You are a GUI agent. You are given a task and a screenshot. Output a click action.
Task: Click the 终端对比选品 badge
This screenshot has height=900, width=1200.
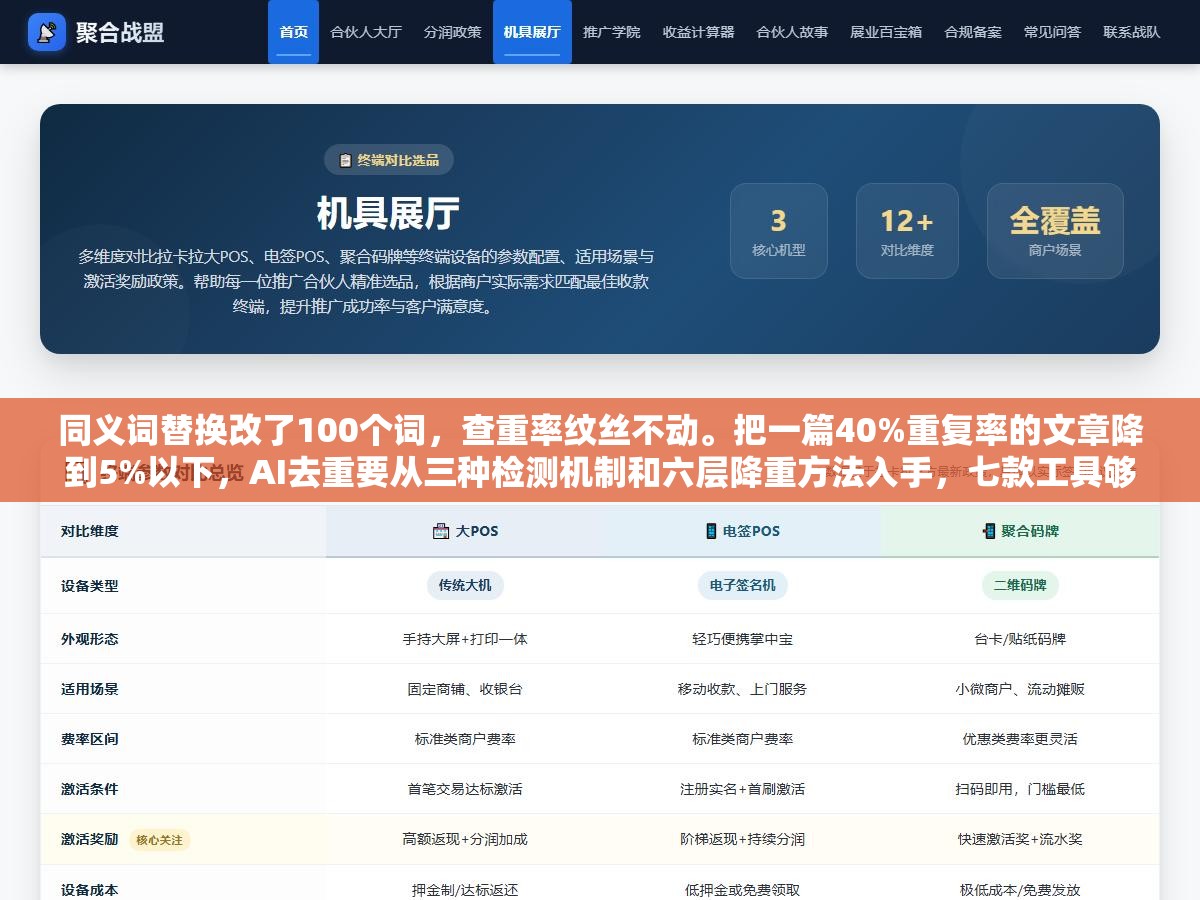coord(389,160)
